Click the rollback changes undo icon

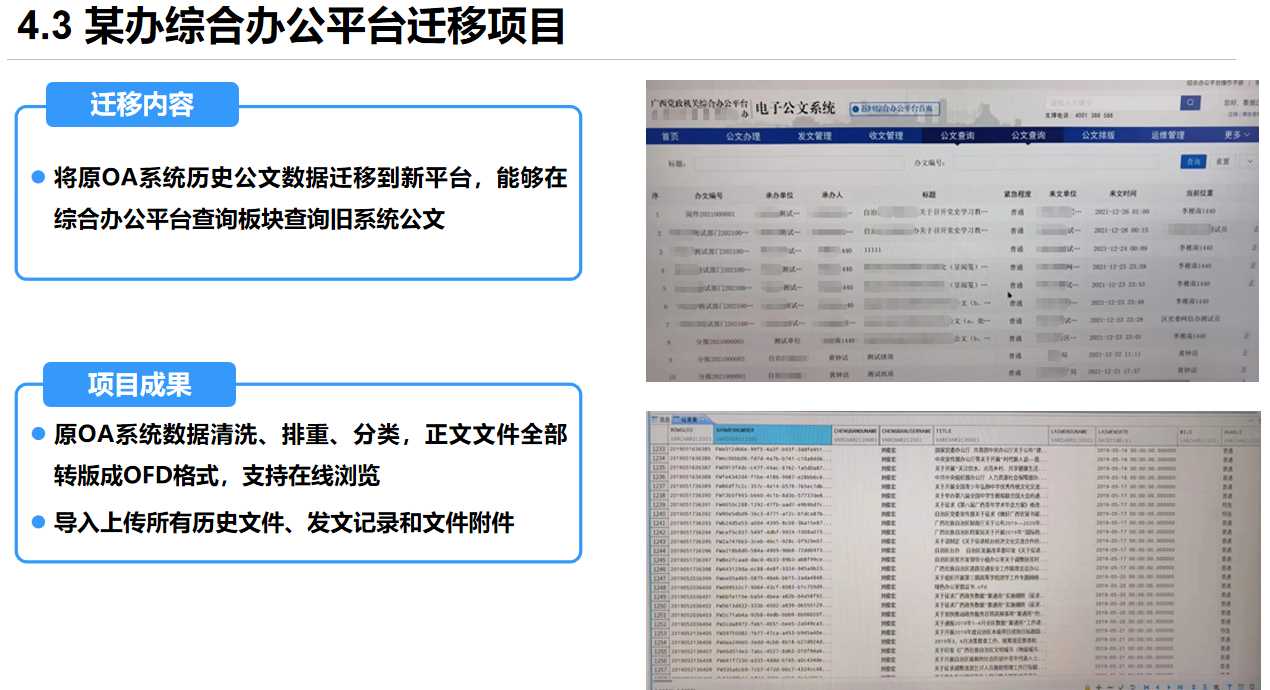pos(1133,685)
